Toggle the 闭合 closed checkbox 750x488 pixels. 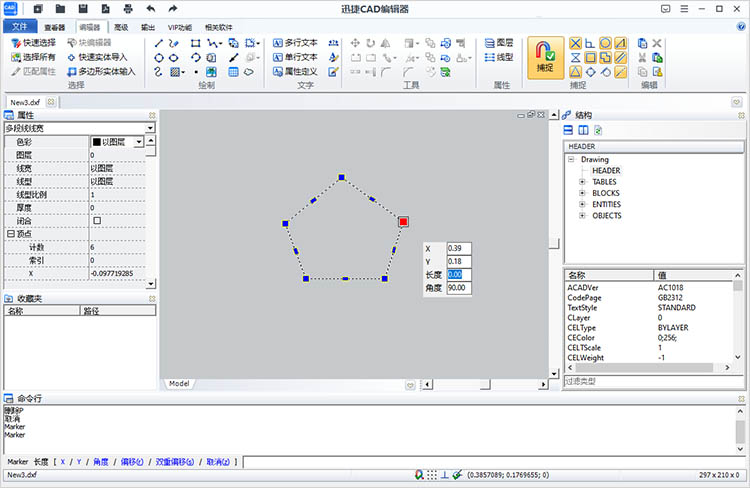tap(97, 220)
